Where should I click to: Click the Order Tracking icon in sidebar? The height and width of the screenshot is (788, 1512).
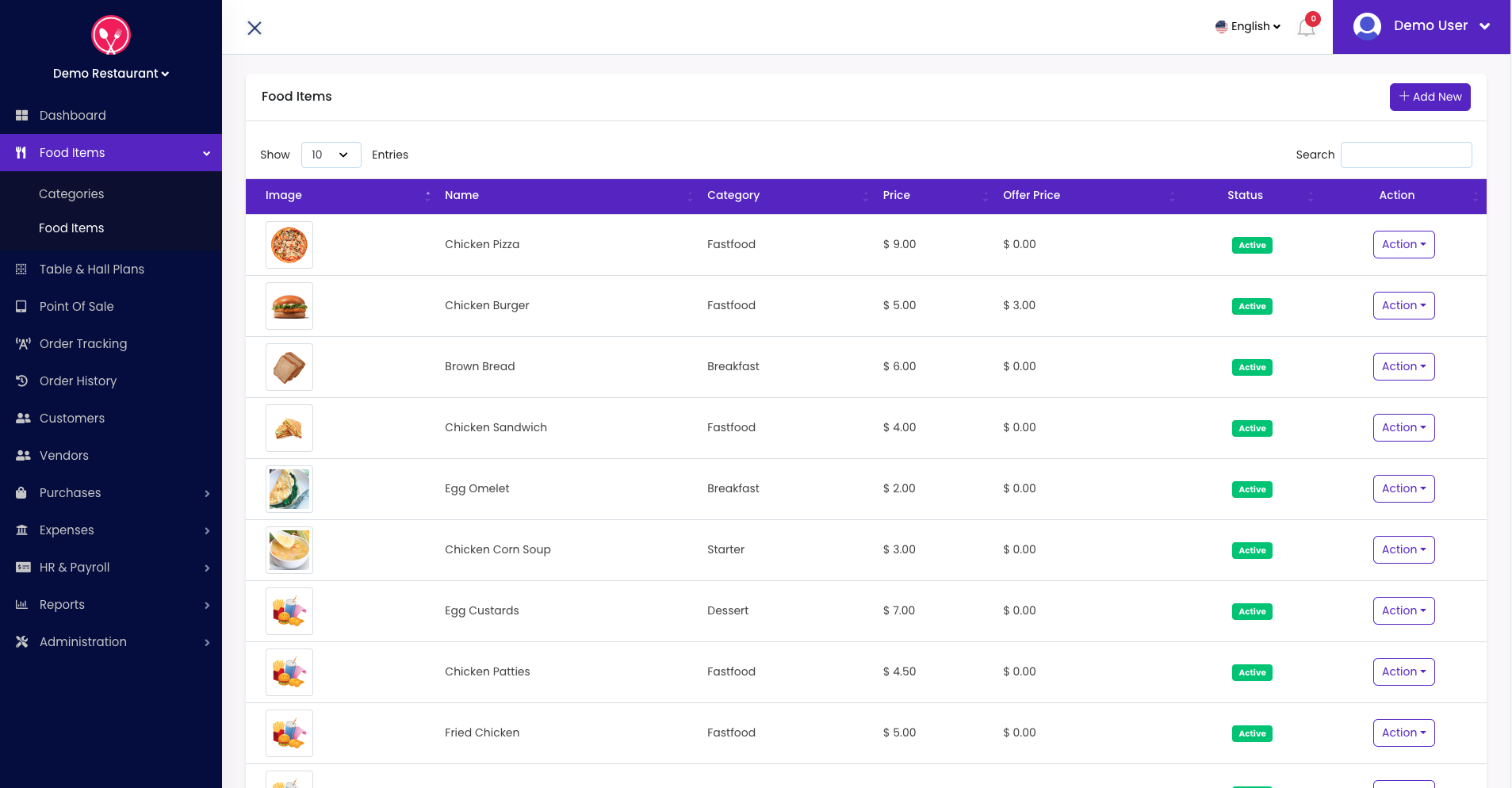[22, 344]
